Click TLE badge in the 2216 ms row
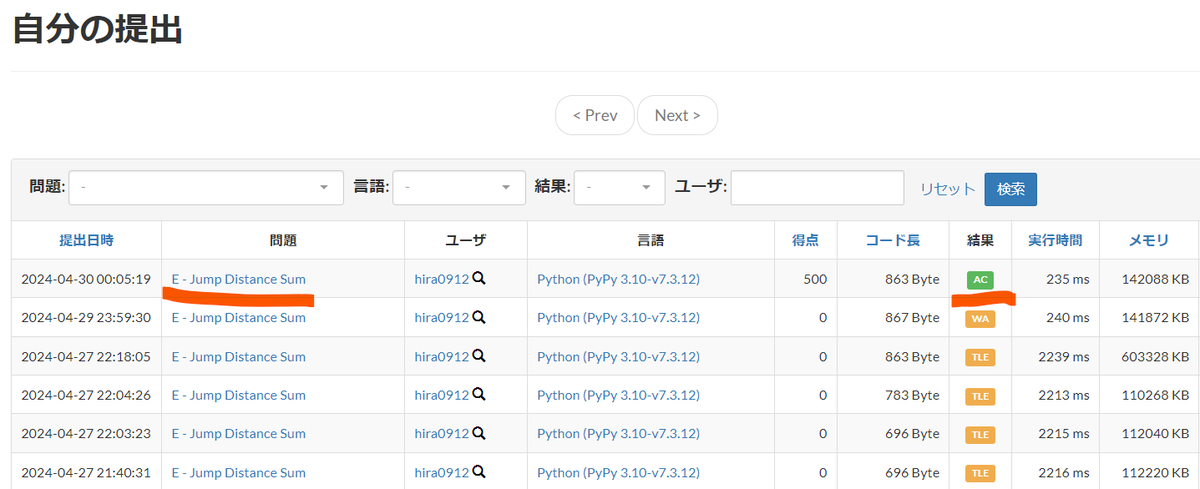Viewport: 1200px width, 489px height. [980, 473]
